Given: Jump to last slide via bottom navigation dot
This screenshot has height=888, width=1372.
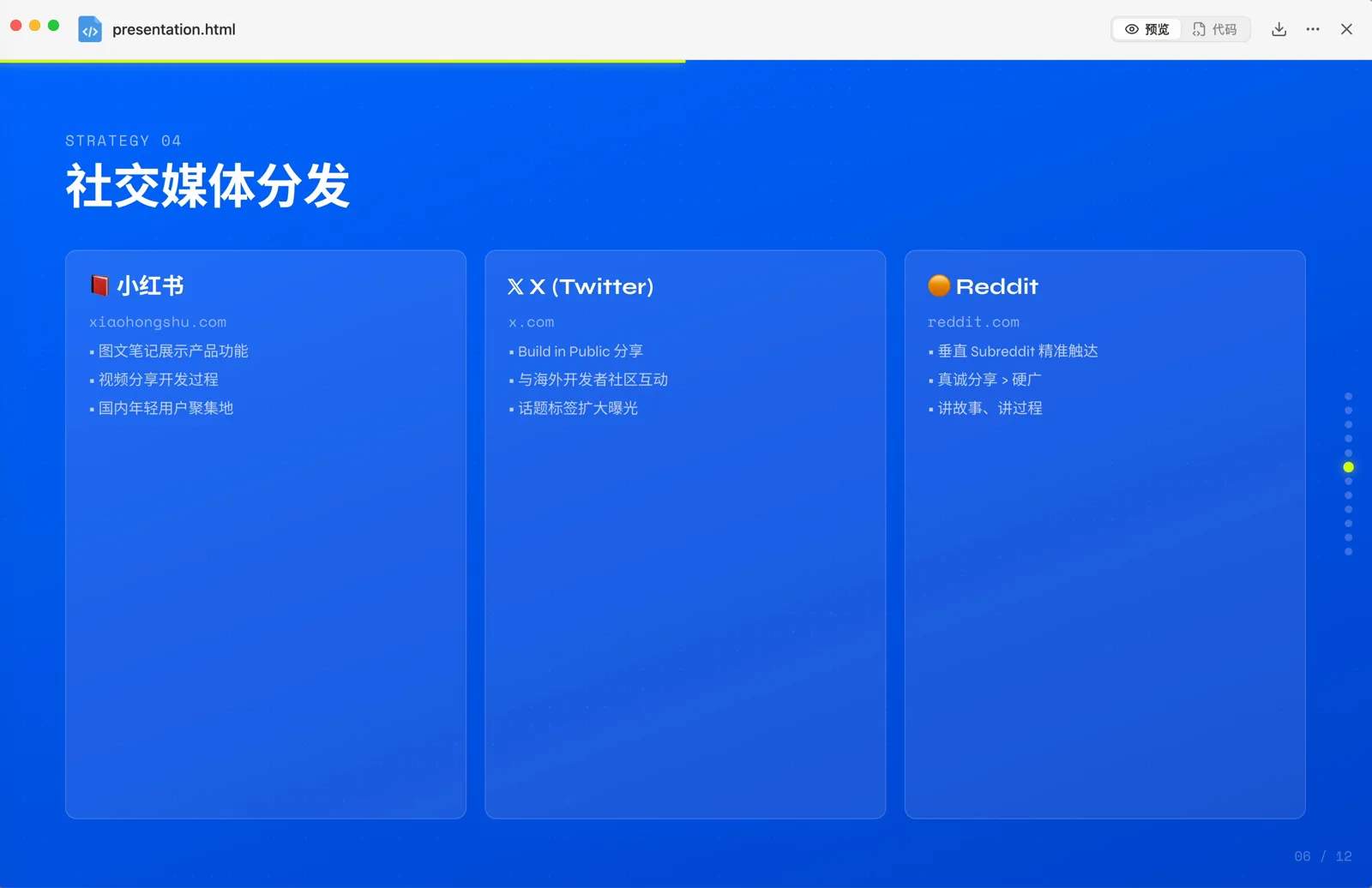Looking at the screenshot, I should tap(1348, 552).
